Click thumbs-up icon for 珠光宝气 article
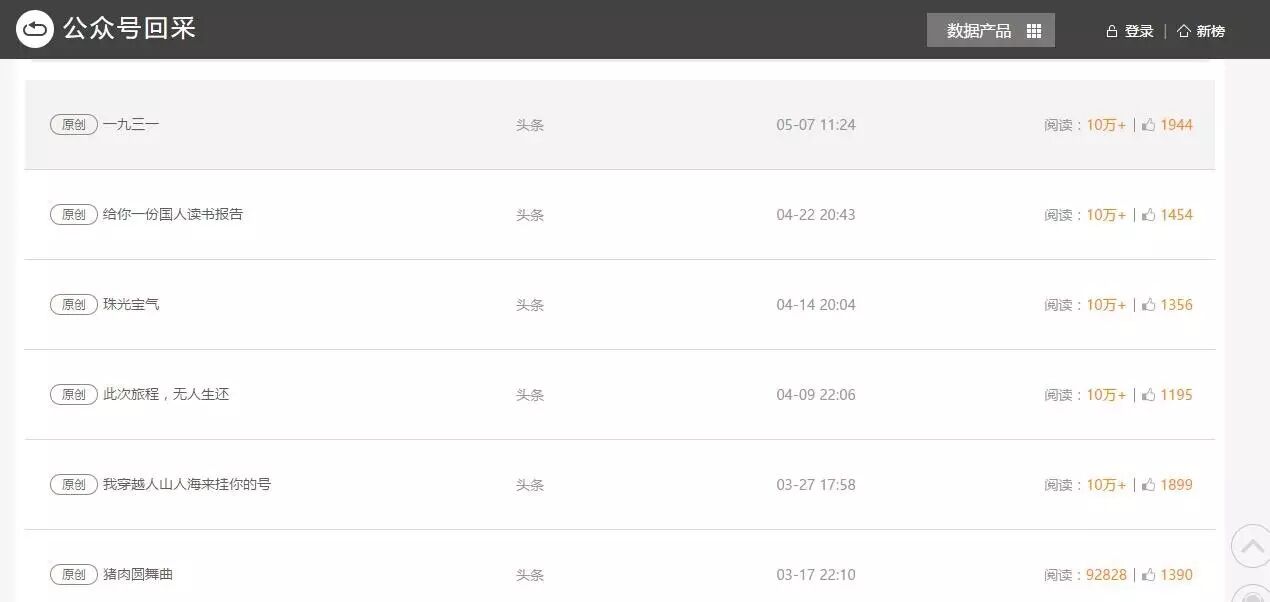 pos(1148,305)
